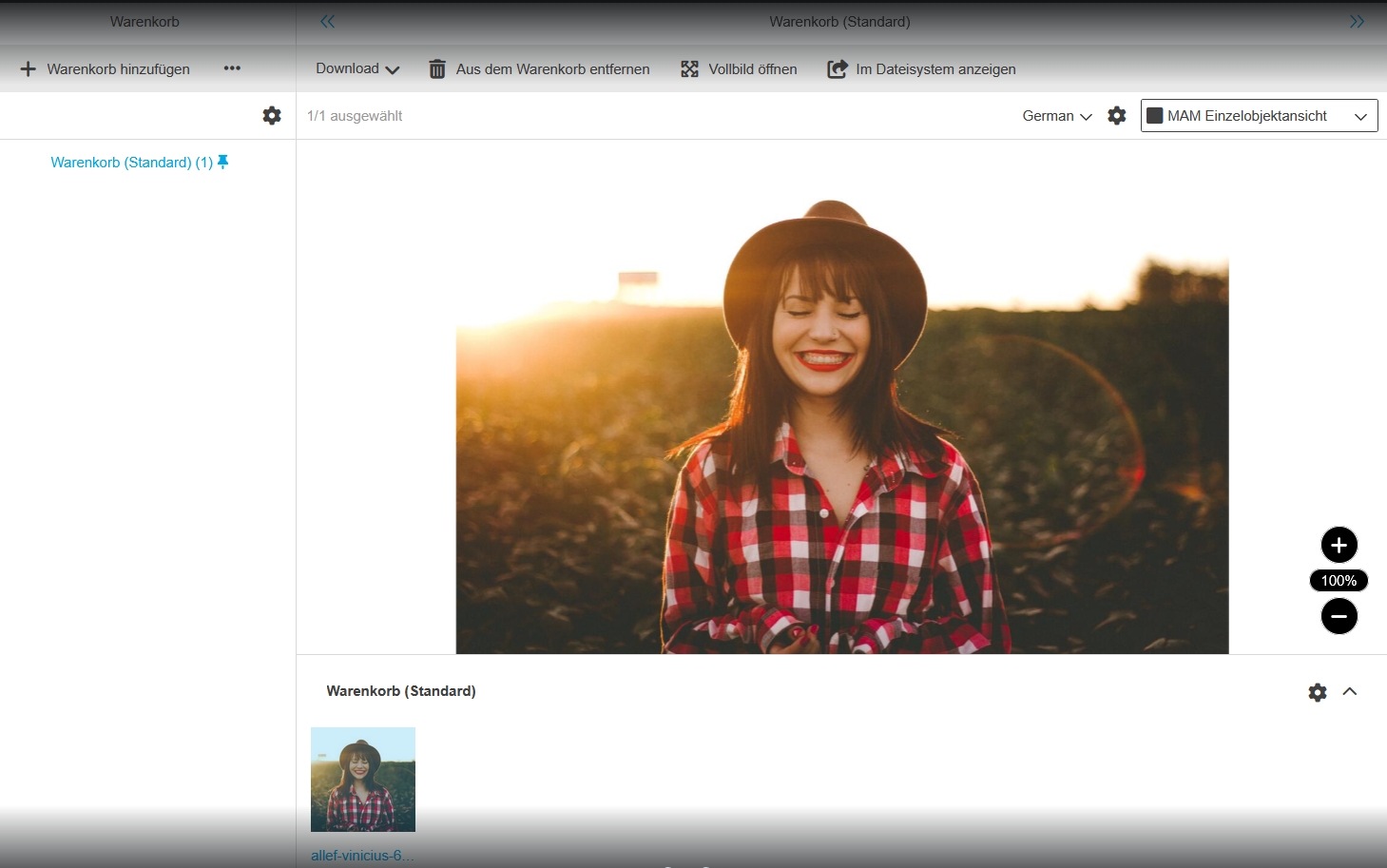Viewport: 1387px width, 868px height.
Task: Open fullscreen via the Vollbild icon
Action: (689, 69)
